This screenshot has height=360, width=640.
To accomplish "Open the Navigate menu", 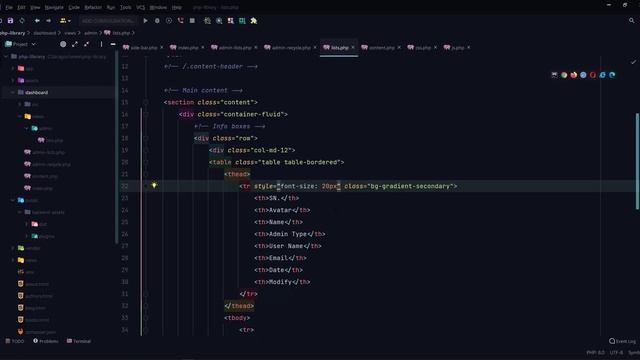I will pos(54,7).
